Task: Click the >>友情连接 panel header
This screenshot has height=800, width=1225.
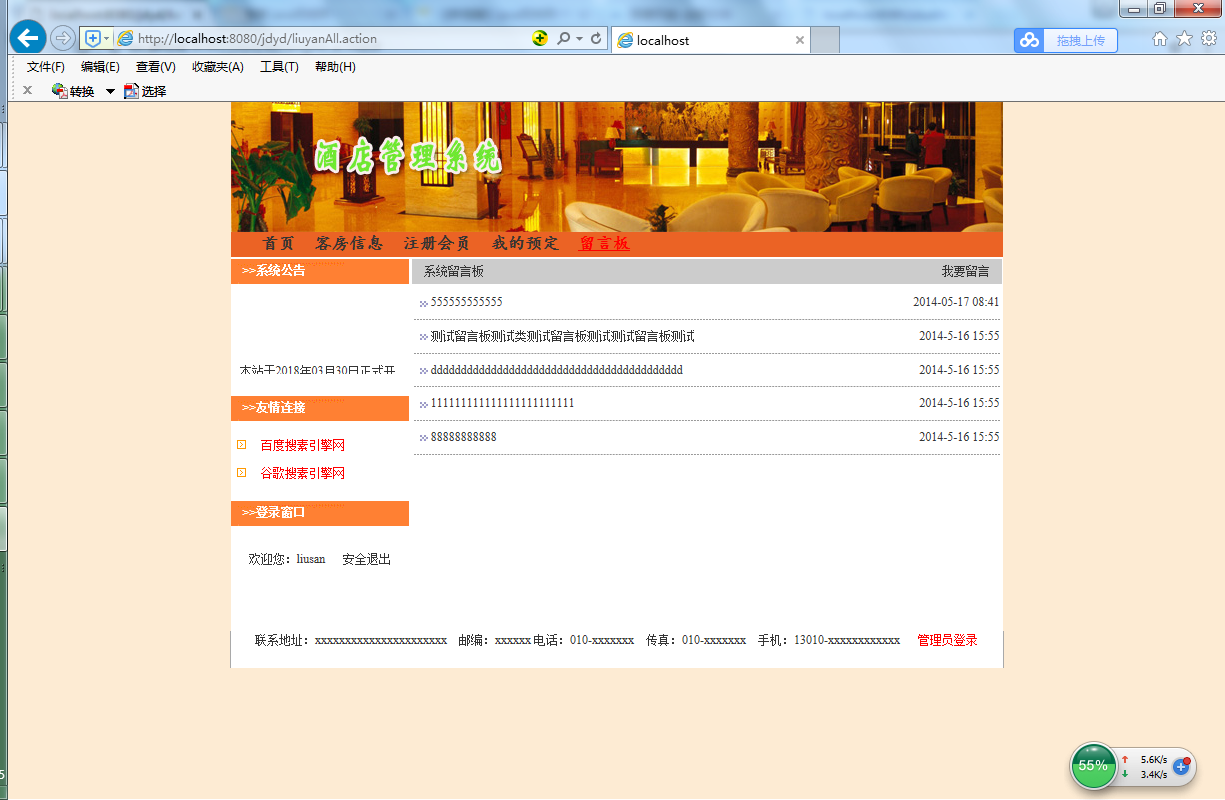Action: [x=320, y=408]
